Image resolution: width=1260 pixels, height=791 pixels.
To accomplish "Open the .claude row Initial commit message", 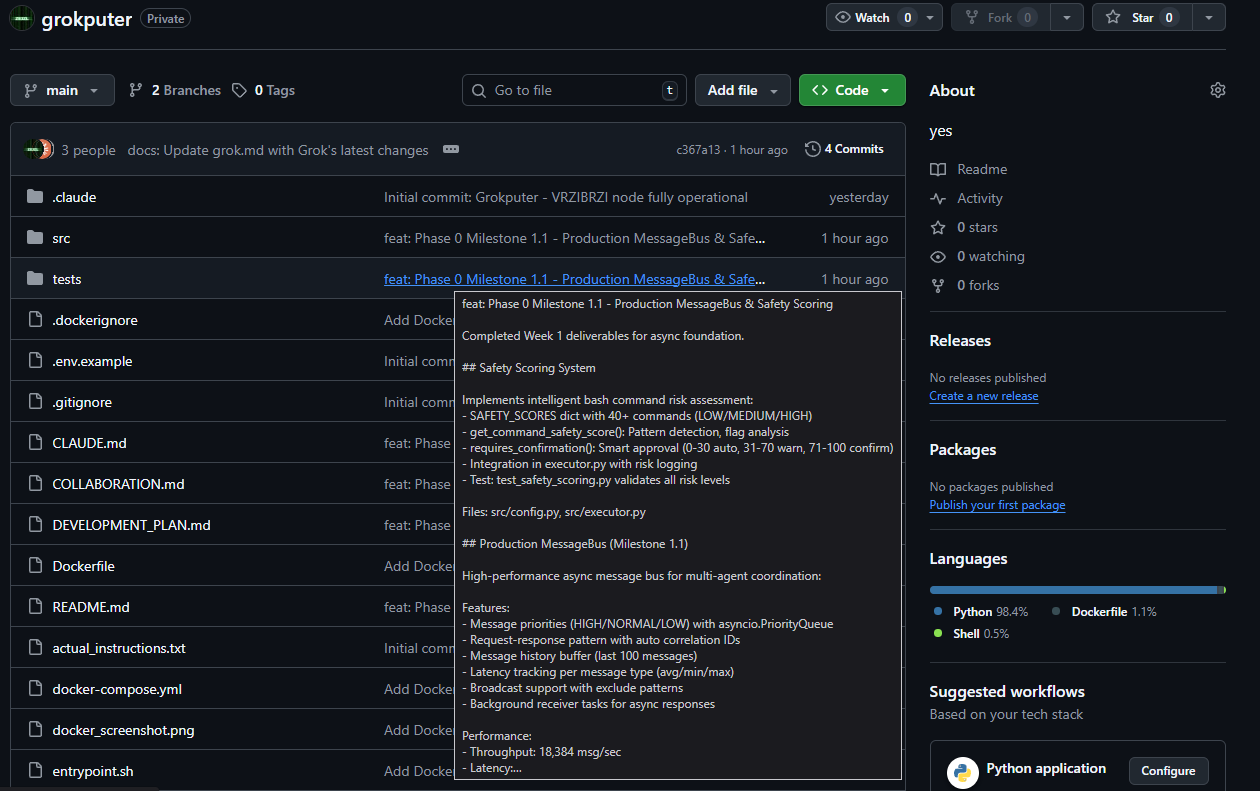I will (566, 197).
